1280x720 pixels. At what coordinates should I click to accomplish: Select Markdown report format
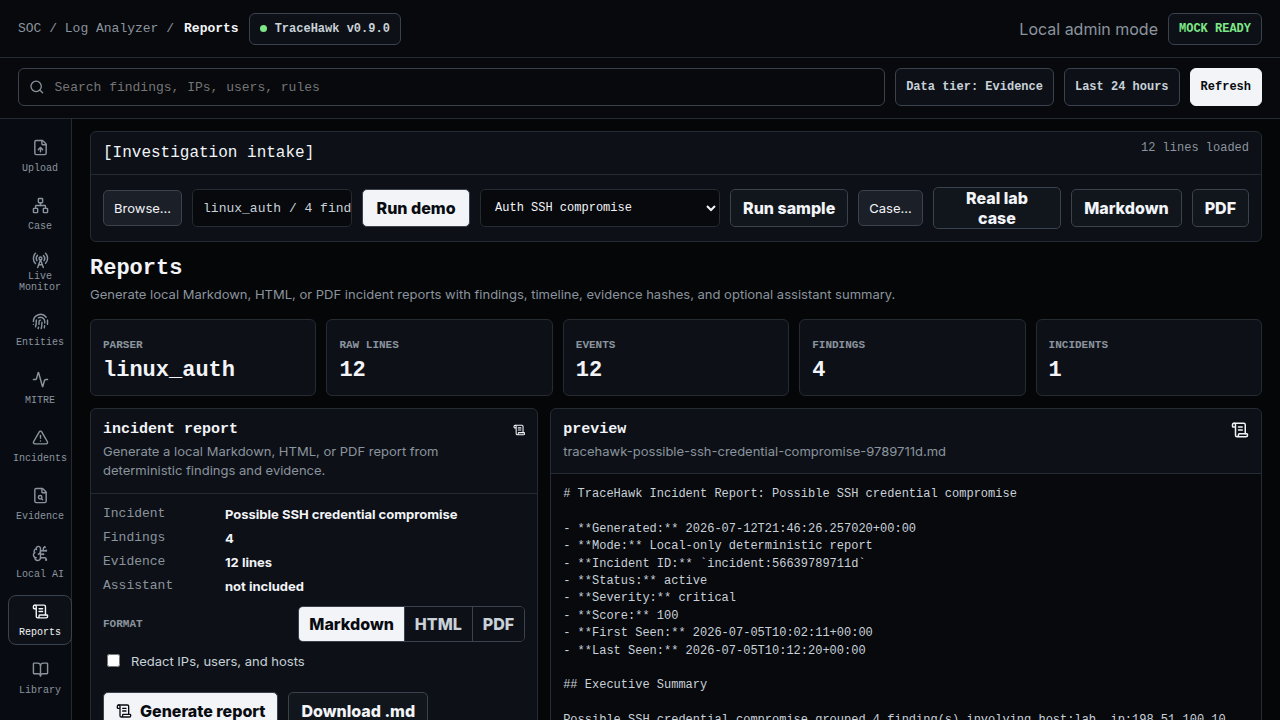pos(351,624)
